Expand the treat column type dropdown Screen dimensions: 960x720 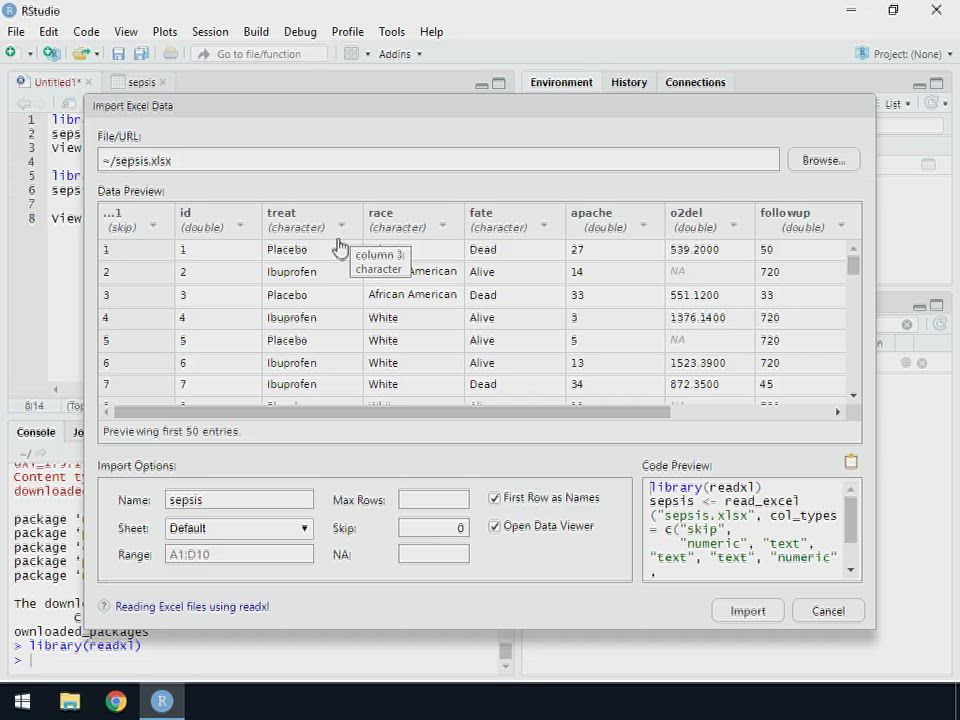click(341, 226)
